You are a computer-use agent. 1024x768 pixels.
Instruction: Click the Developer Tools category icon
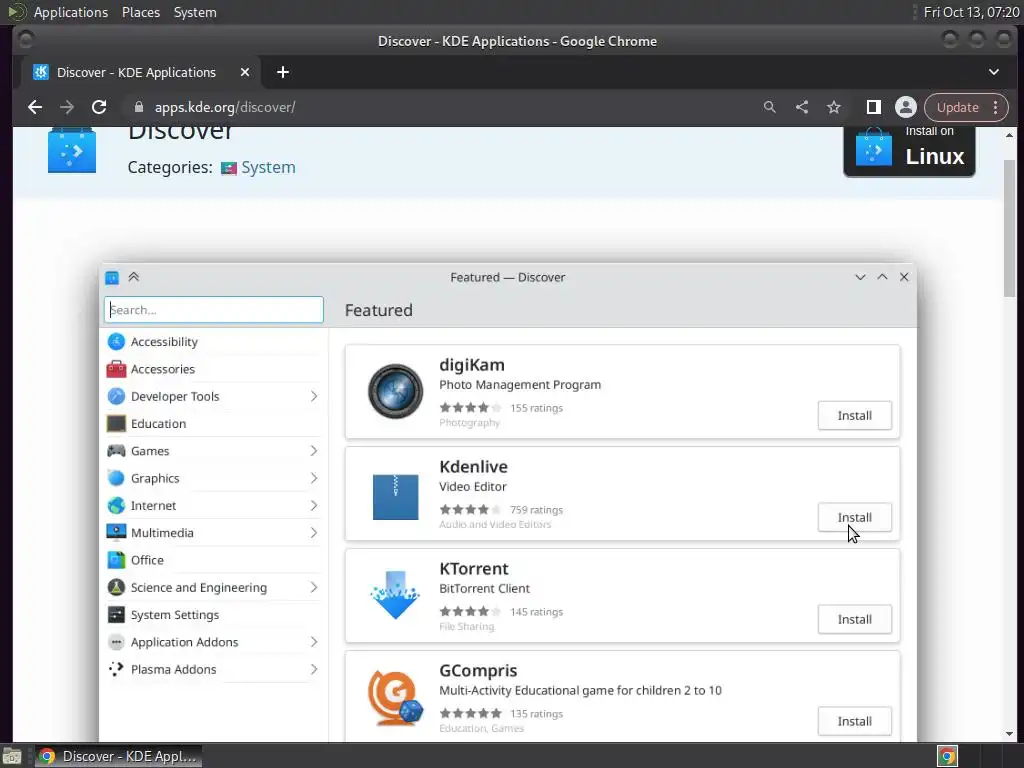pos(116,396)
